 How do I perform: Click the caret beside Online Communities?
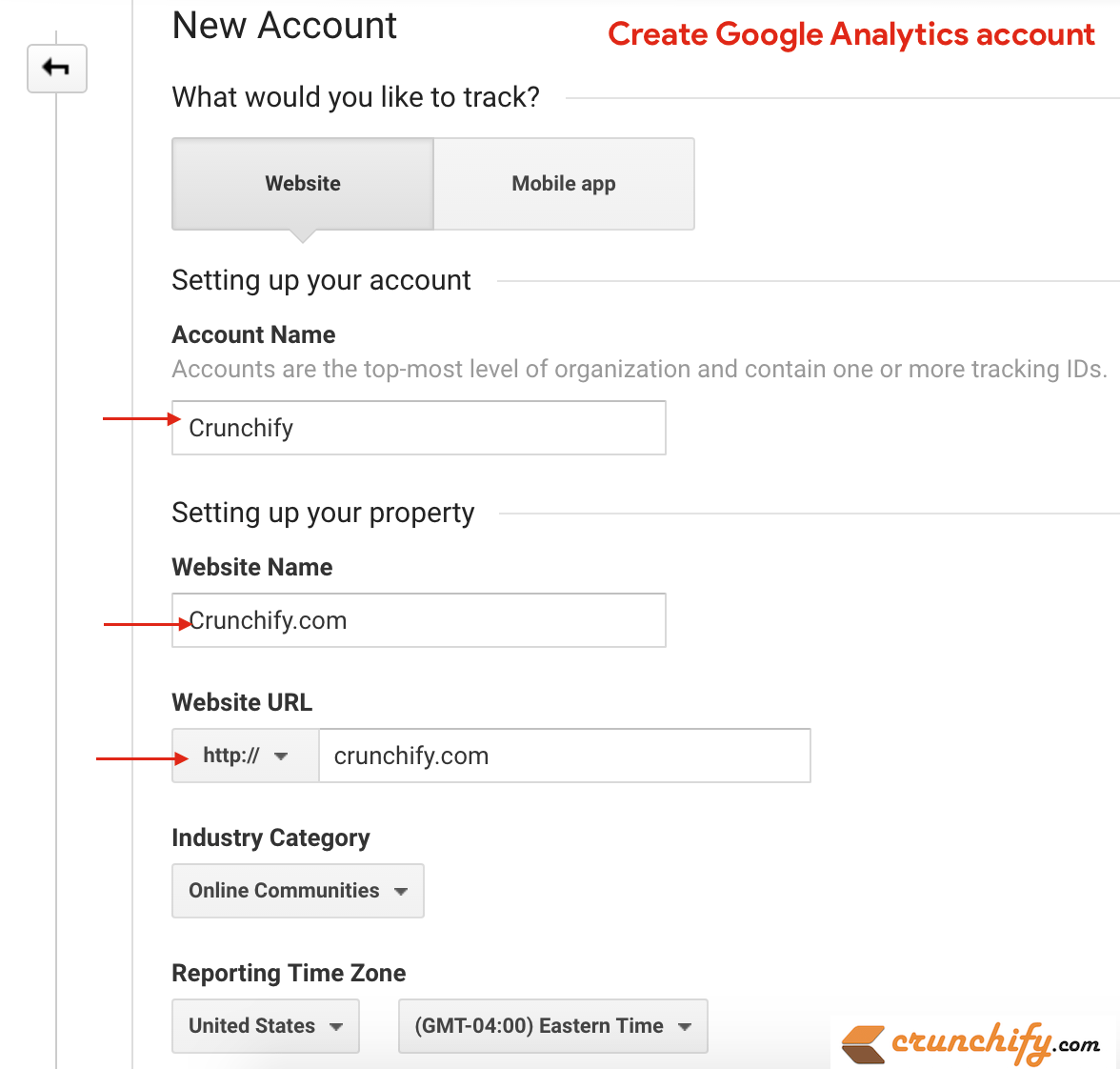[401, 891]
